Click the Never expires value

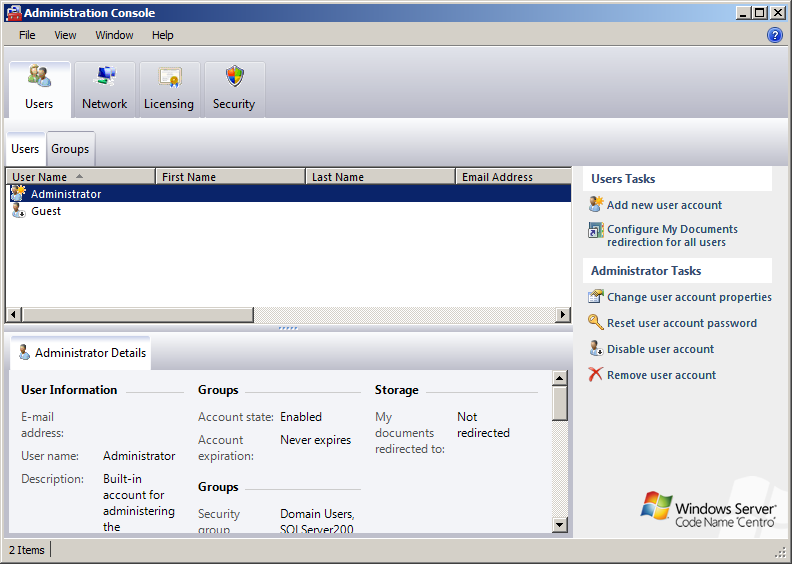click(316, 440)
